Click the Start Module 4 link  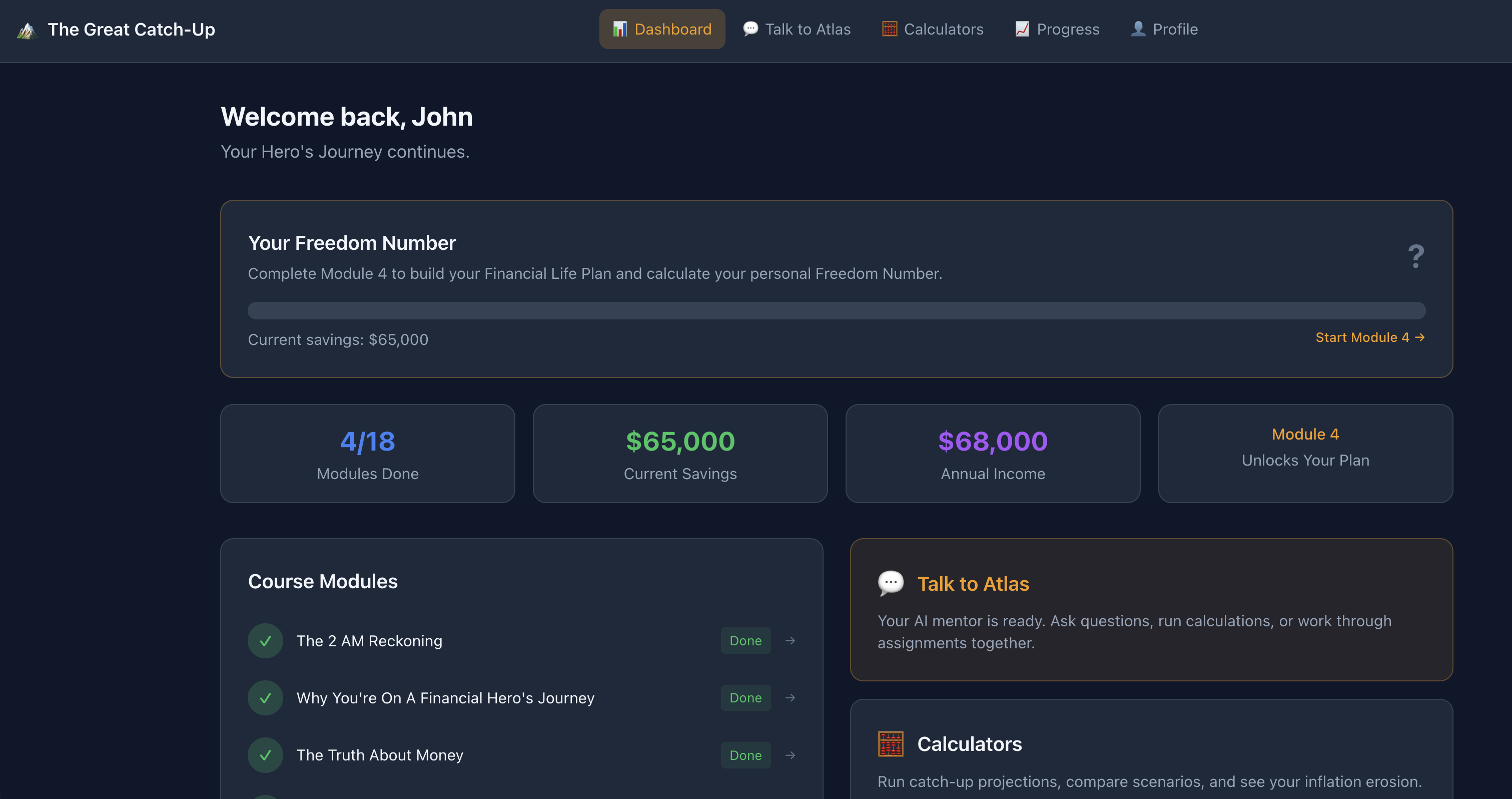pyautogui.click(x=1370, y=337)
